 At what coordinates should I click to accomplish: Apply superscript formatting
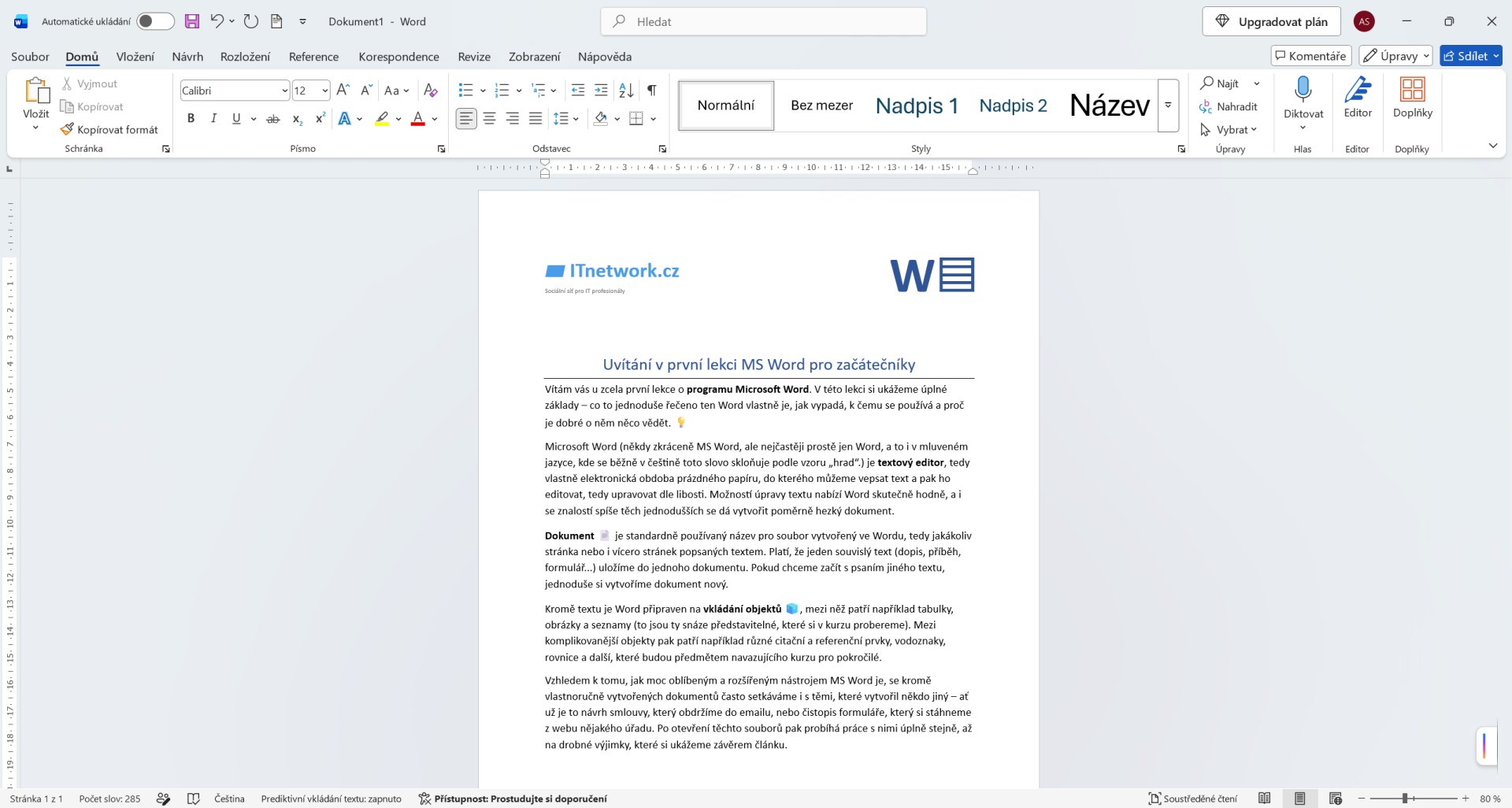tap(320, 119)
